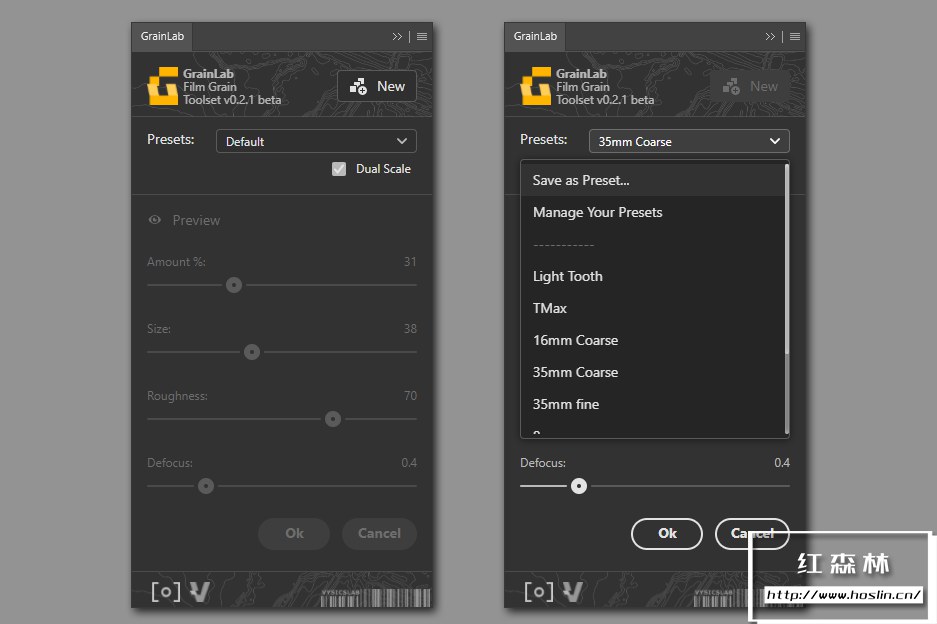
Task: Click the Amount value 31
Action: coord(410,262)
